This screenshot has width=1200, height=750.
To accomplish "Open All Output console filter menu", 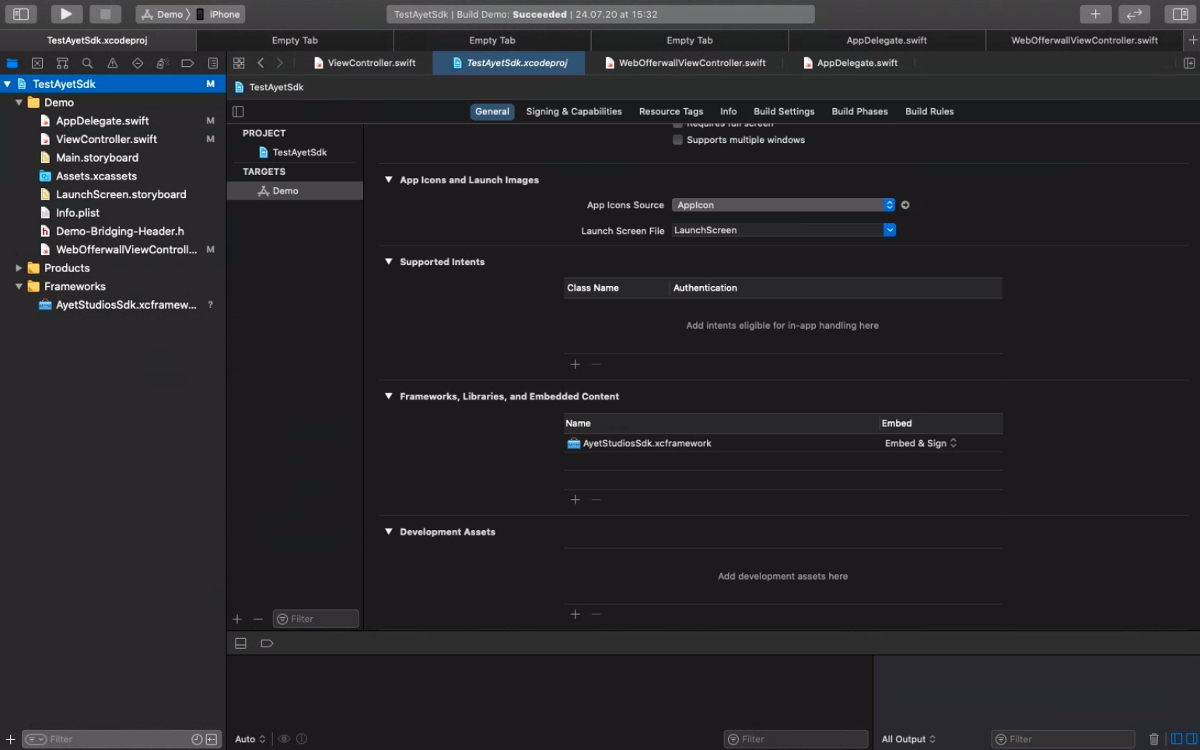I will pos(908,739).
